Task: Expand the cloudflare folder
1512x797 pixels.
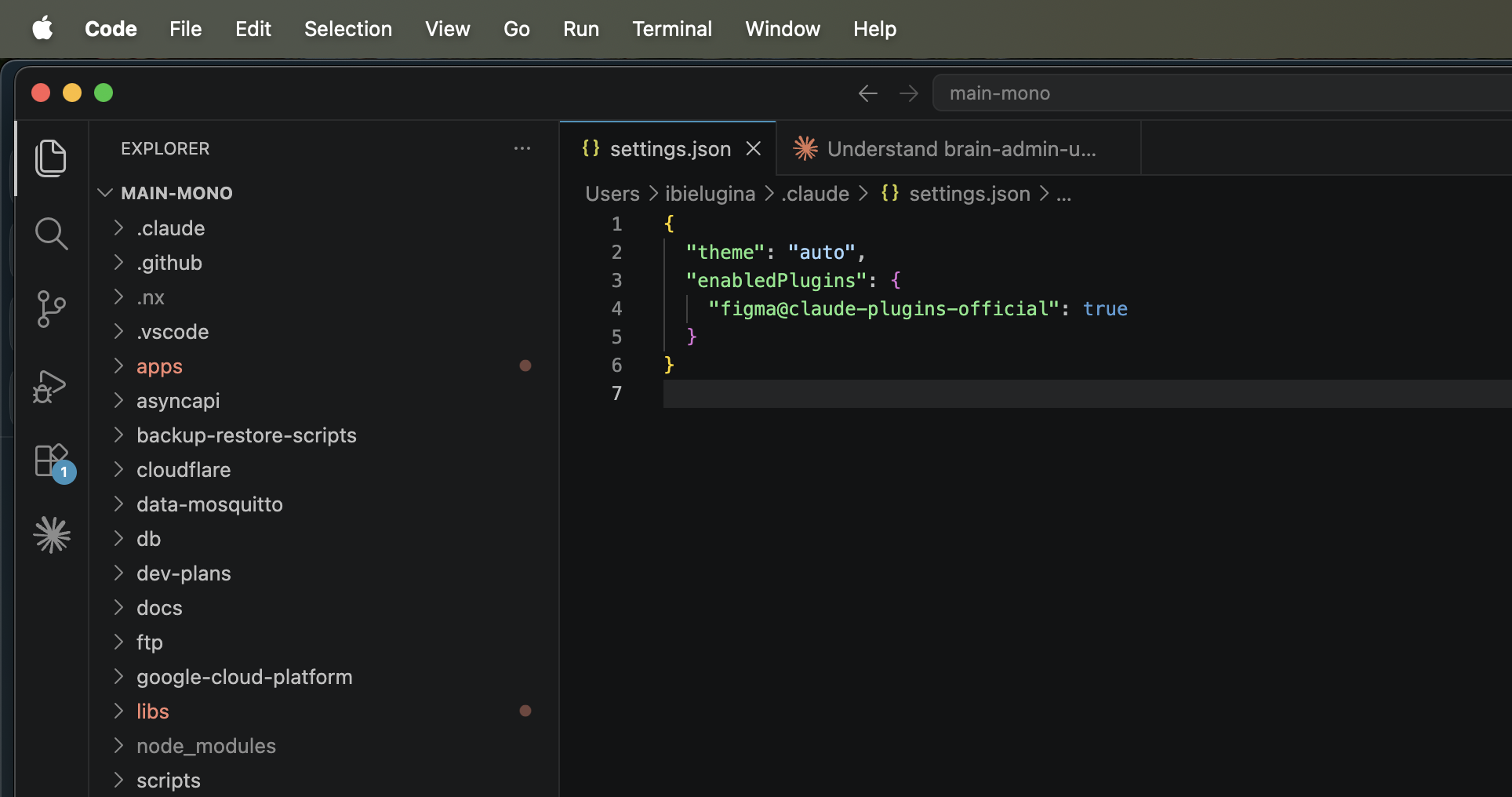Action: [118, 469]
